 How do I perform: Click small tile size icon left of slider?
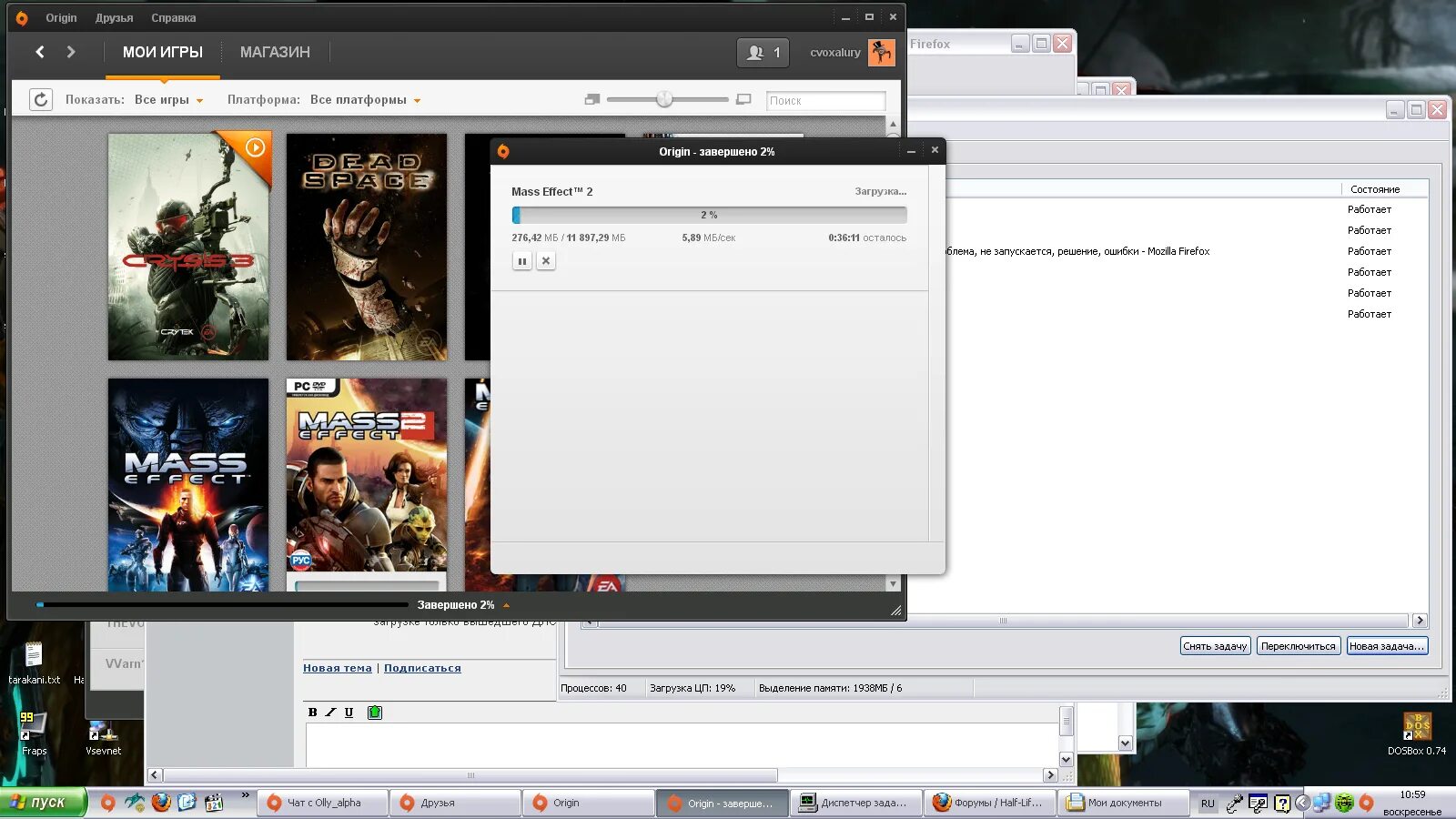(x=592, y=99)
